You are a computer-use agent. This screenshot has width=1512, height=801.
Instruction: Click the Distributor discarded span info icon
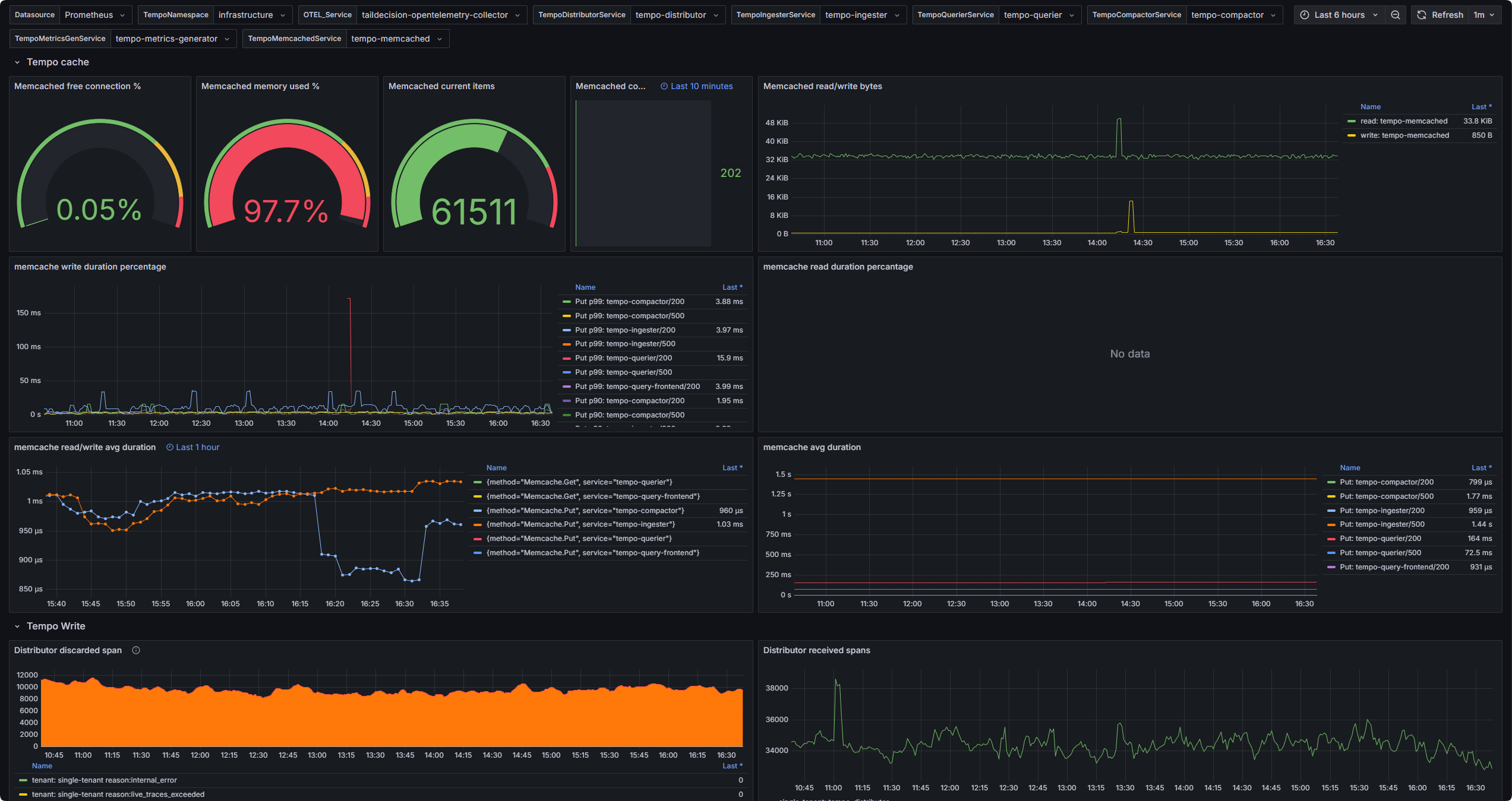pyautogui.click(x=136, y=650)
